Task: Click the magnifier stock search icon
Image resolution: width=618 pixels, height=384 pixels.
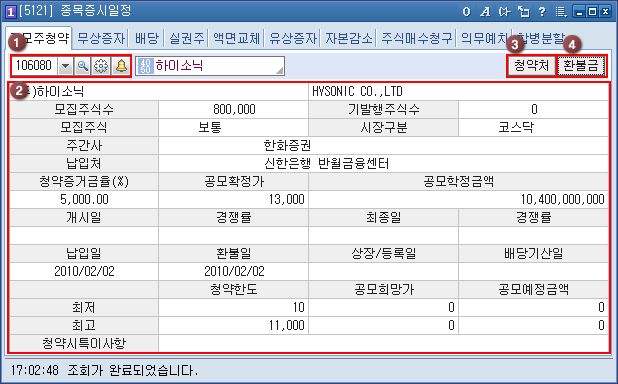Action: coord(83,66)
